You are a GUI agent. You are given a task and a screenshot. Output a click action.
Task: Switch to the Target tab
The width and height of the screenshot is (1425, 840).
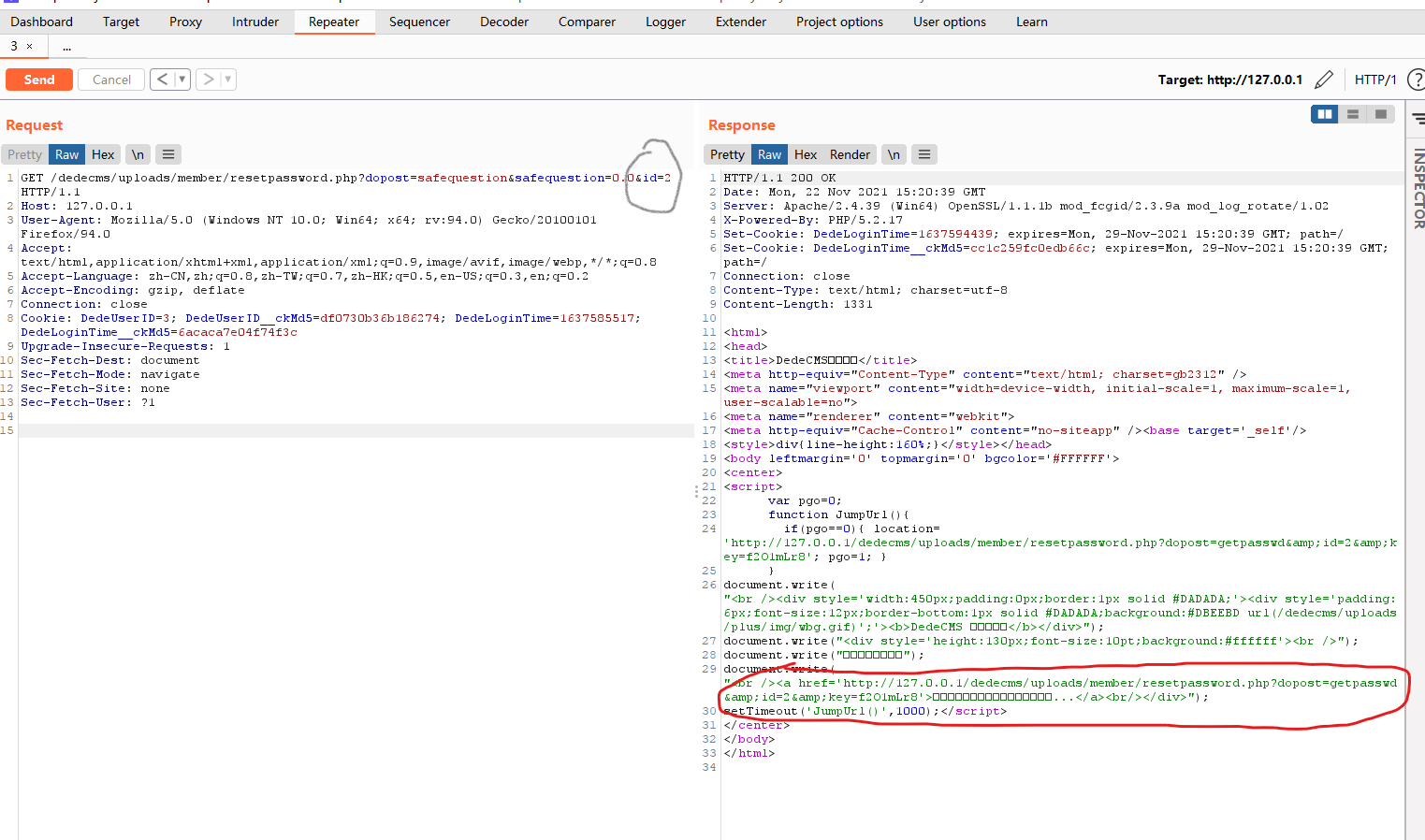(x=121, y=22)
